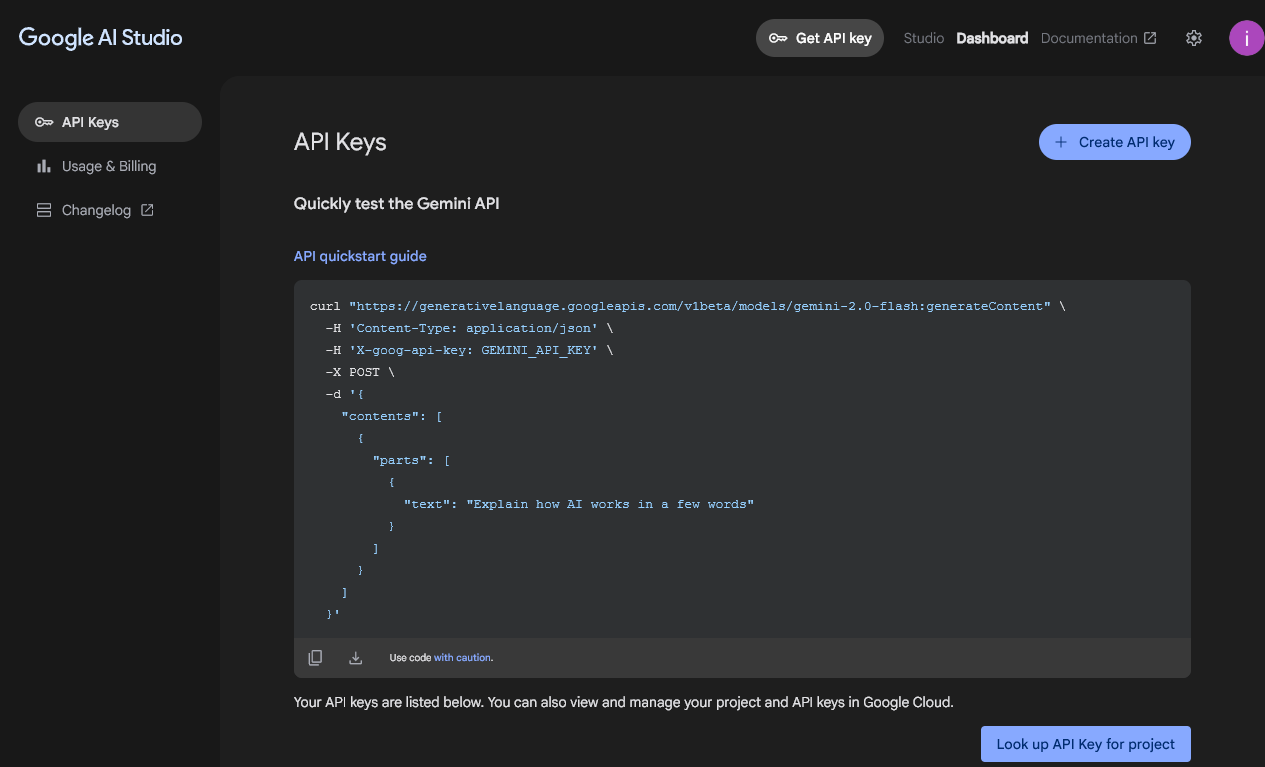Screen dimensions: 1265x767
Task: Open settings via the gear icon
Action: (x=1193, y=38)
